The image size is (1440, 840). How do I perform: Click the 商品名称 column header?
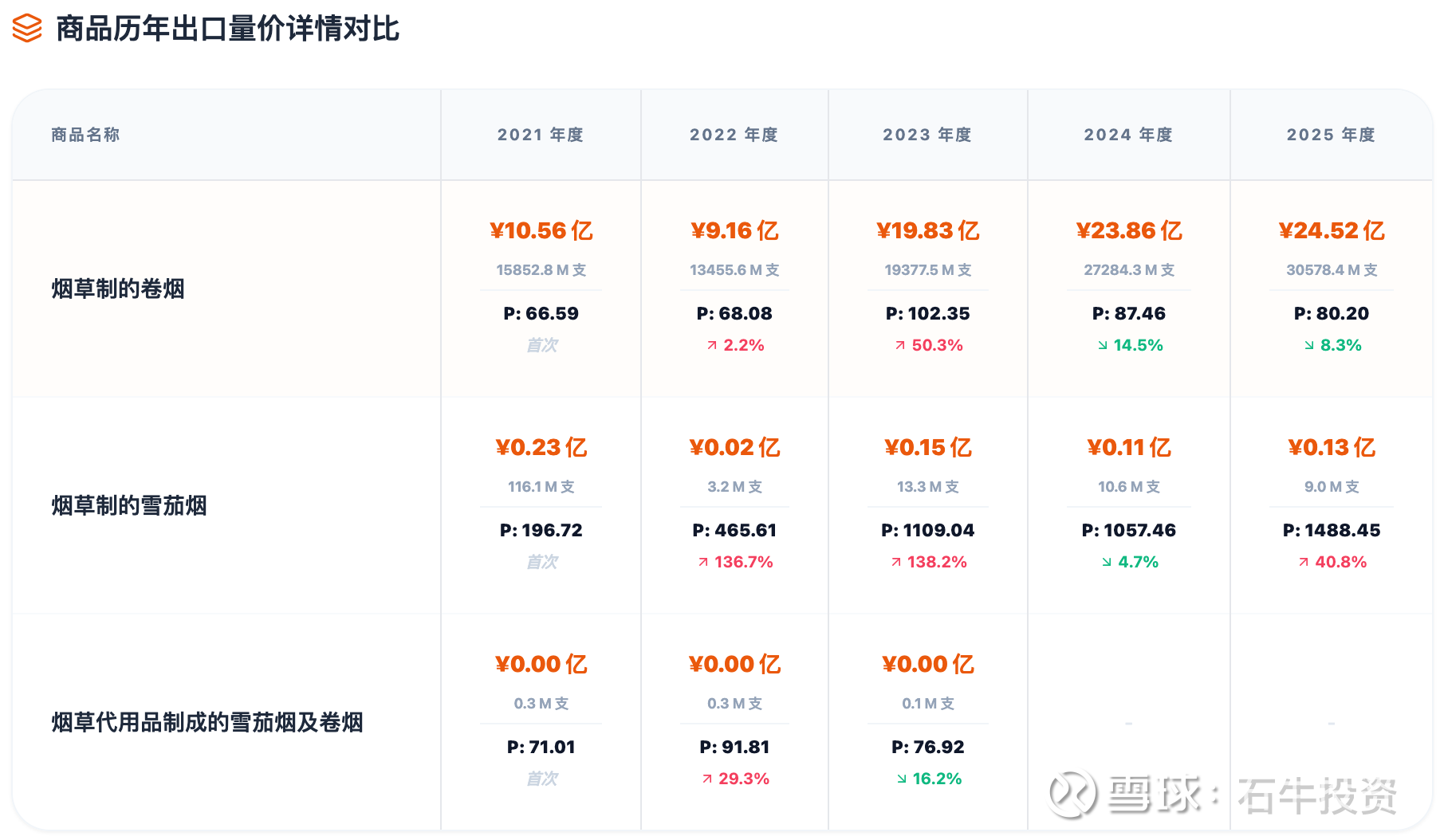click(x=85, y=135)
